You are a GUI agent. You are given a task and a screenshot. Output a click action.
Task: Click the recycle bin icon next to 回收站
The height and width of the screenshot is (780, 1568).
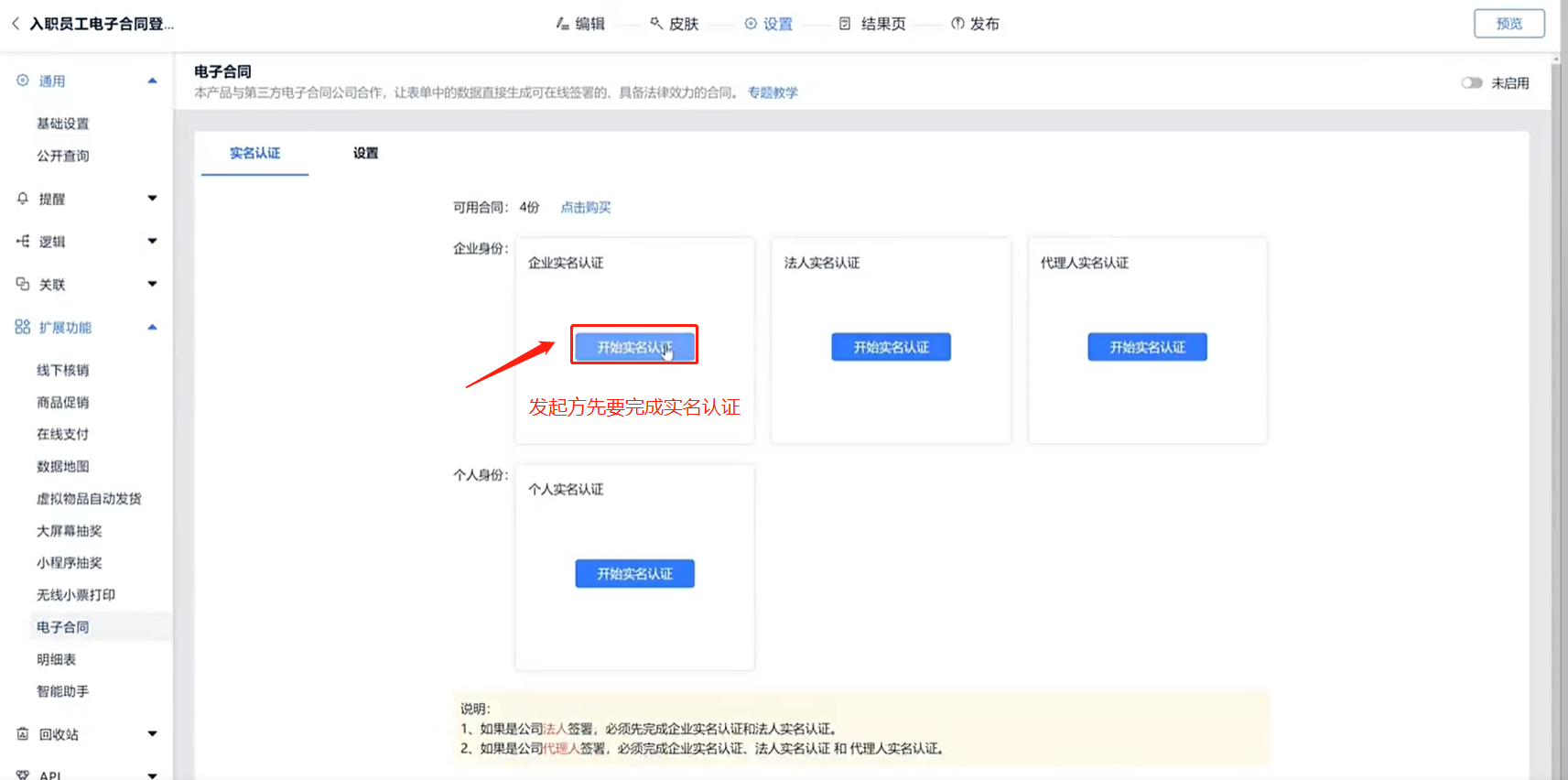(x=23, y=734)
